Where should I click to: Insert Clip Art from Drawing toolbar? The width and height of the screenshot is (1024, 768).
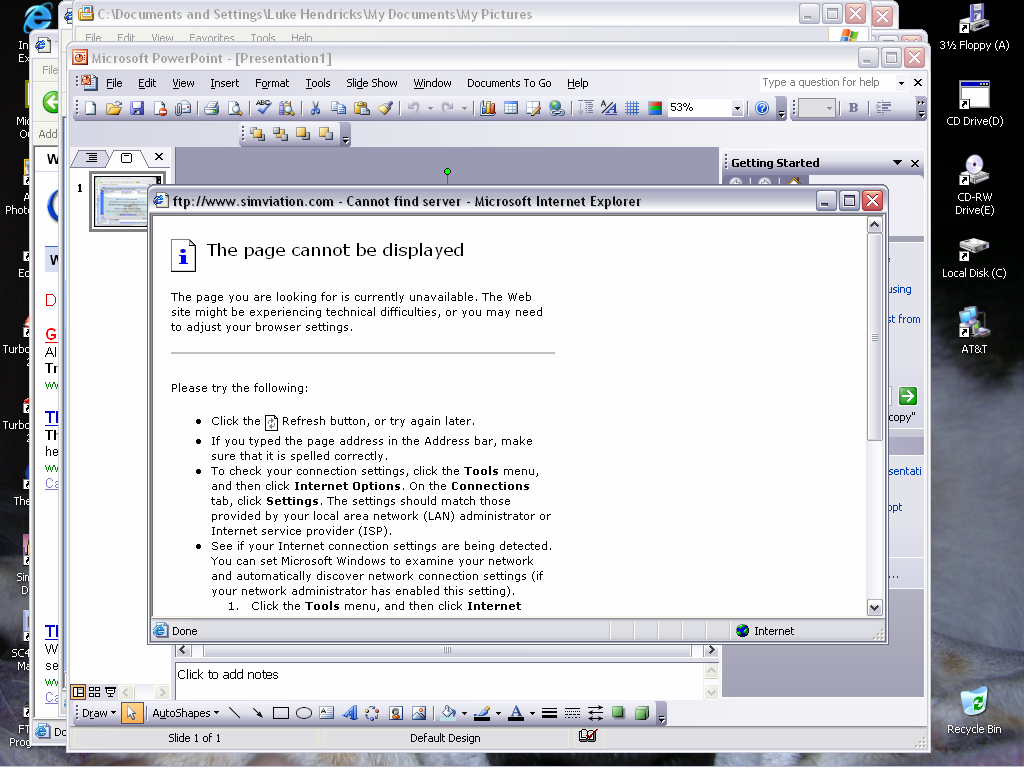[x=396, y=713]
